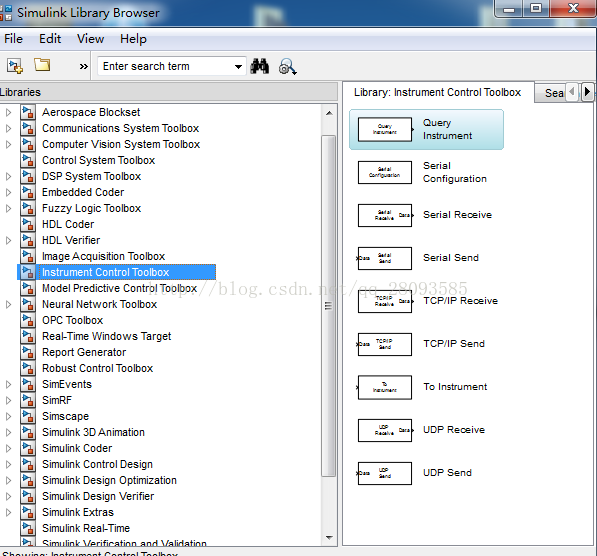Expand the Communications System Toolbox node
This screenshot has height=556, width=597.
(x=8, y=128)
